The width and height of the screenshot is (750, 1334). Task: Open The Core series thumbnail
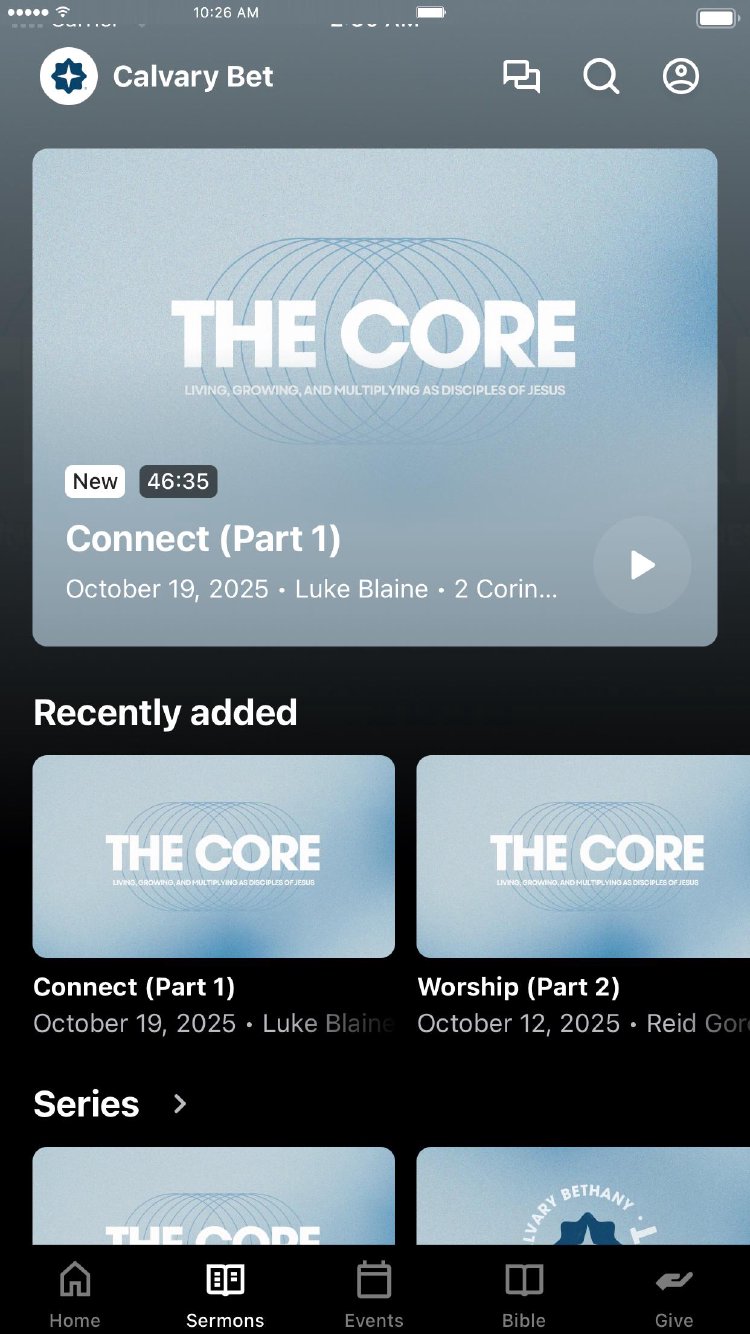(214, 1196)
